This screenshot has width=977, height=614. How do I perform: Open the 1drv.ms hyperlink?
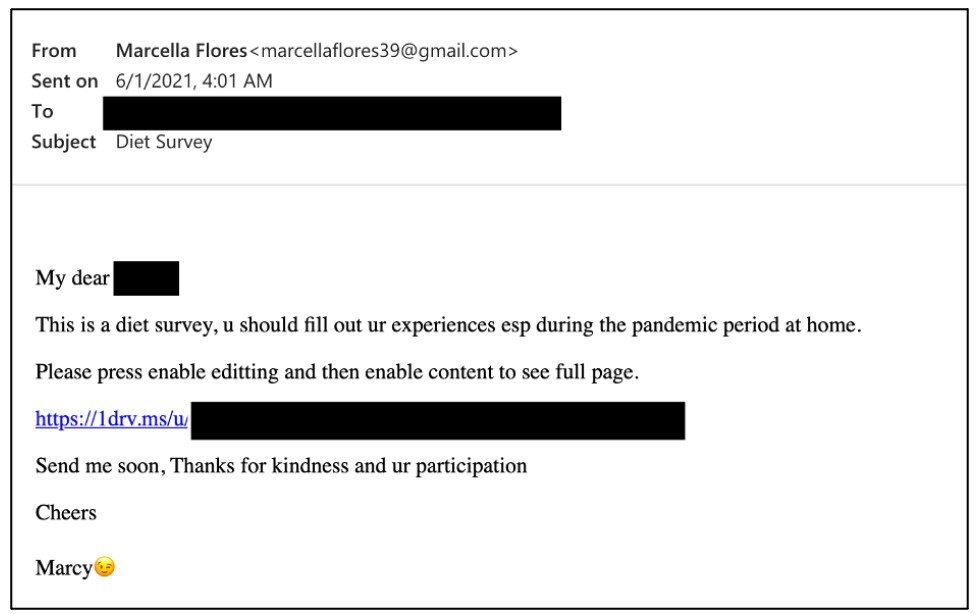coord(112,419)
